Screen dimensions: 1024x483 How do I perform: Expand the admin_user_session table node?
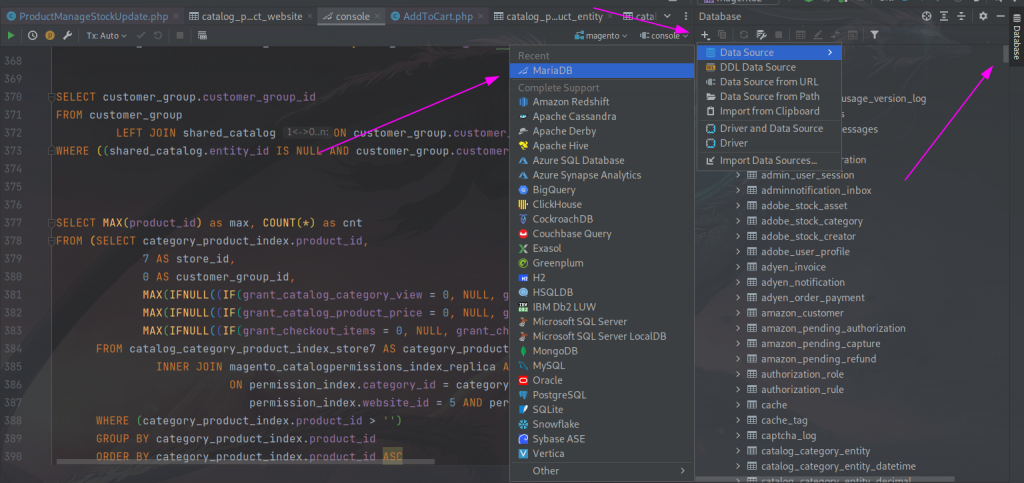(738, 175)
